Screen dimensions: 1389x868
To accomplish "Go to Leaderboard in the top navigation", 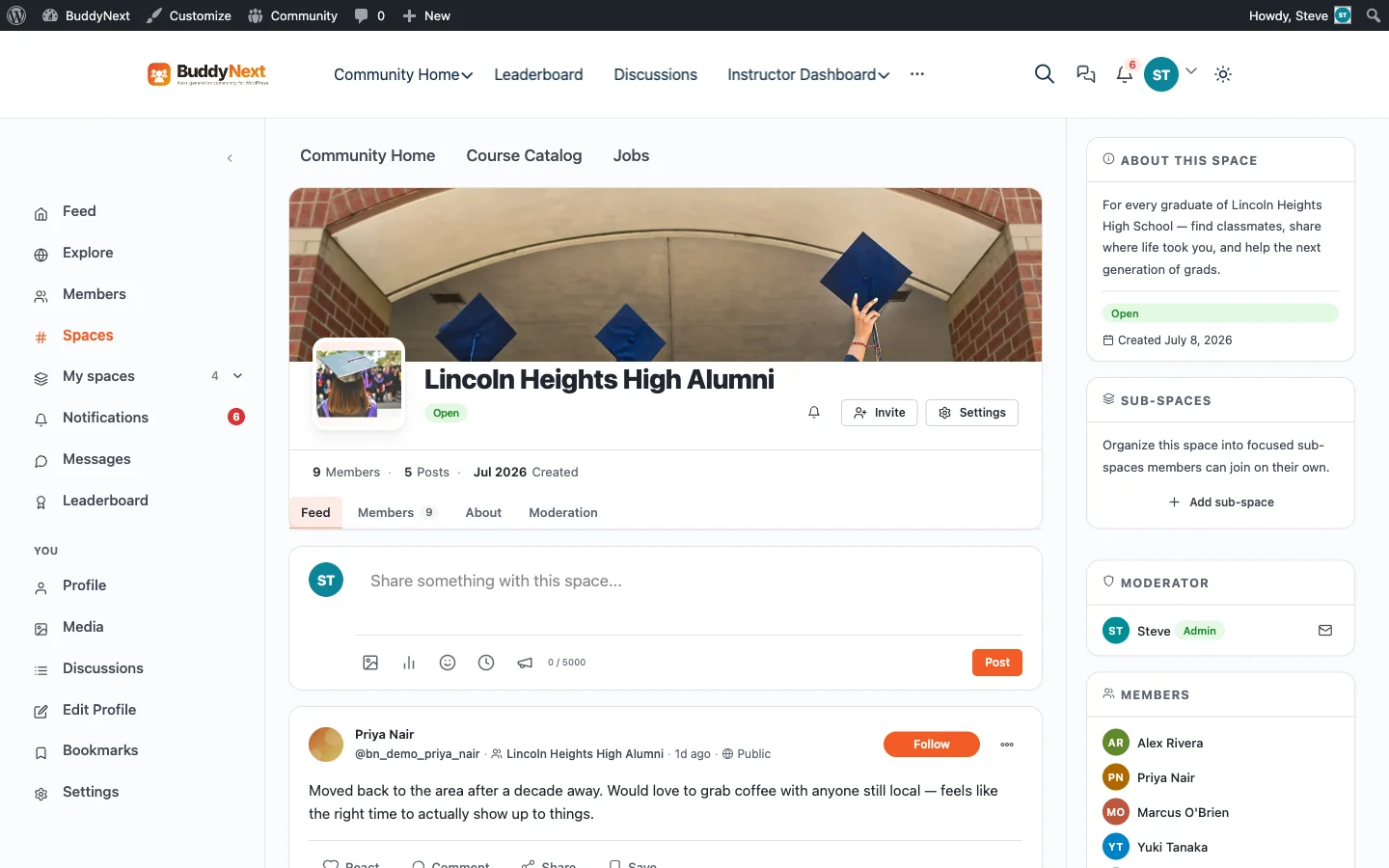I will (x=538, y=74).
